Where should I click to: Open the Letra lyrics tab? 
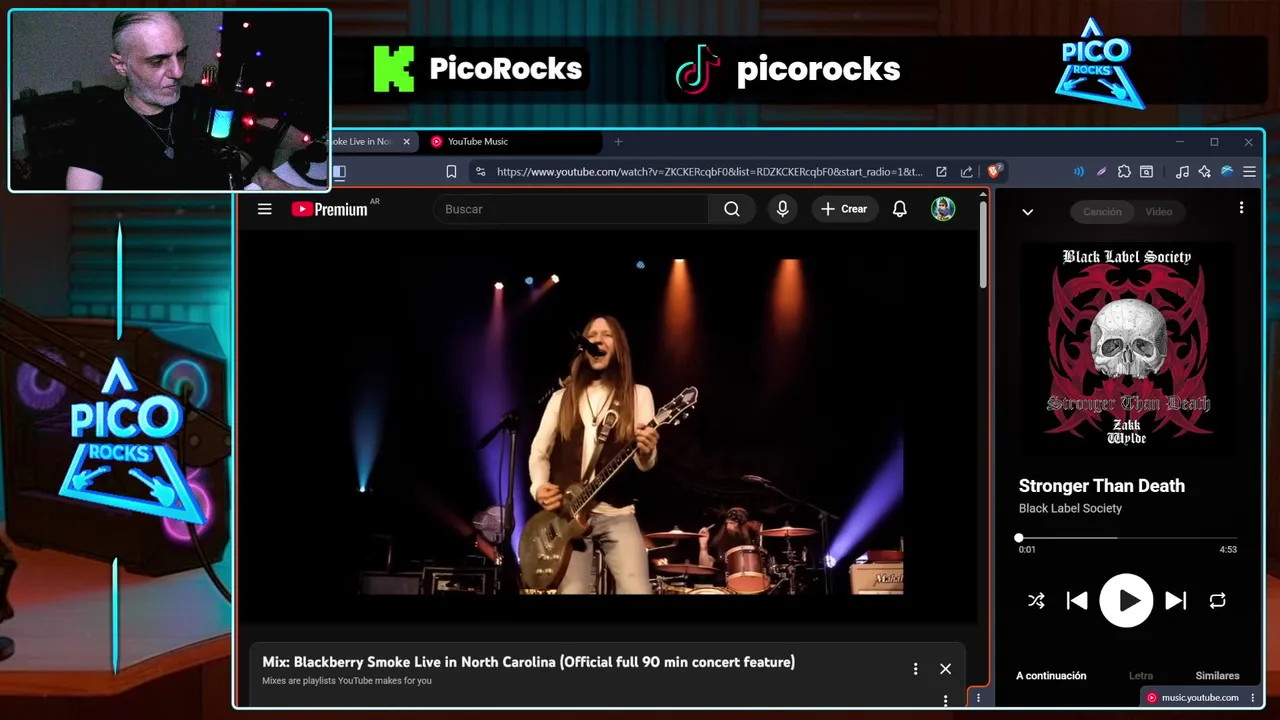click(x=1140, y=676)
